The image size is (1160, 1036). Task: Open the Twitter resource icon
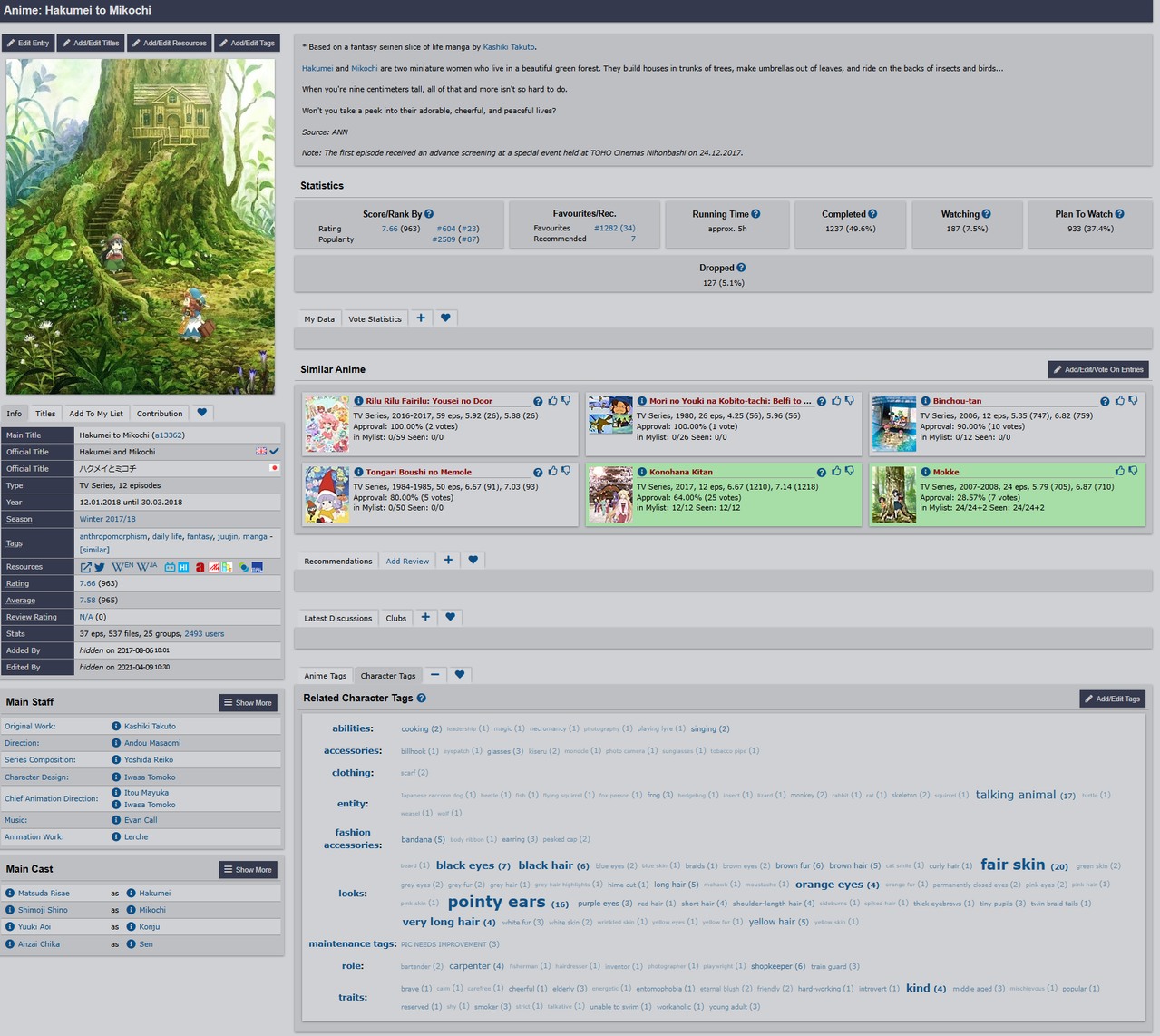pos(99,567)
